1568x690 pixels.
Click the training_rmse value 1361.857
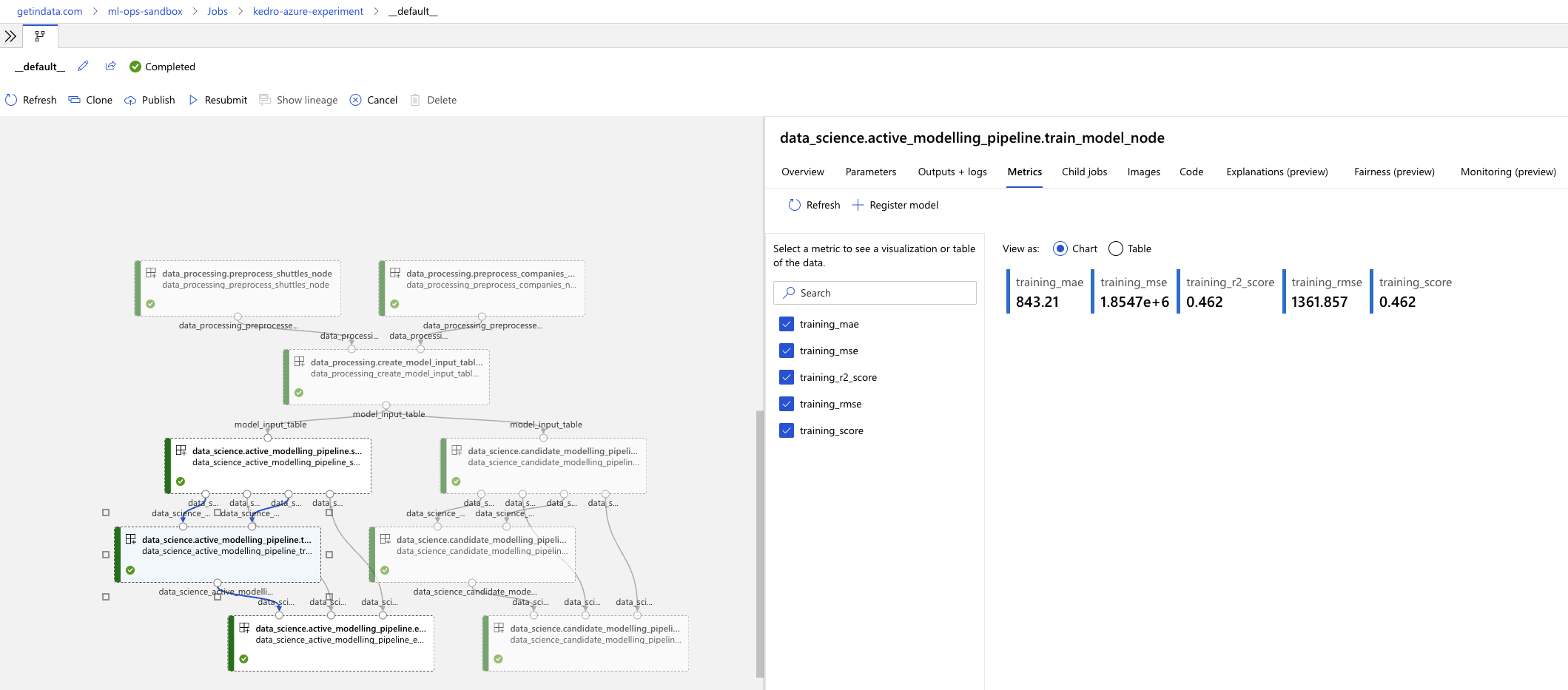1319,302
